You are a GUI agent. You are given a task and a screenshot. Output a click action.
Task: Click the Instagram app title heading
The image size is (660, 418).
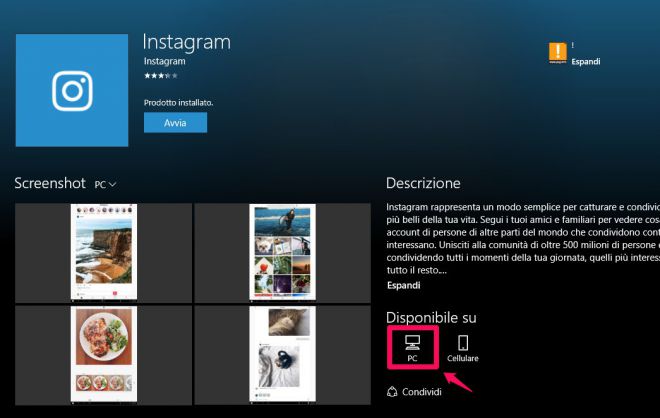186,42
